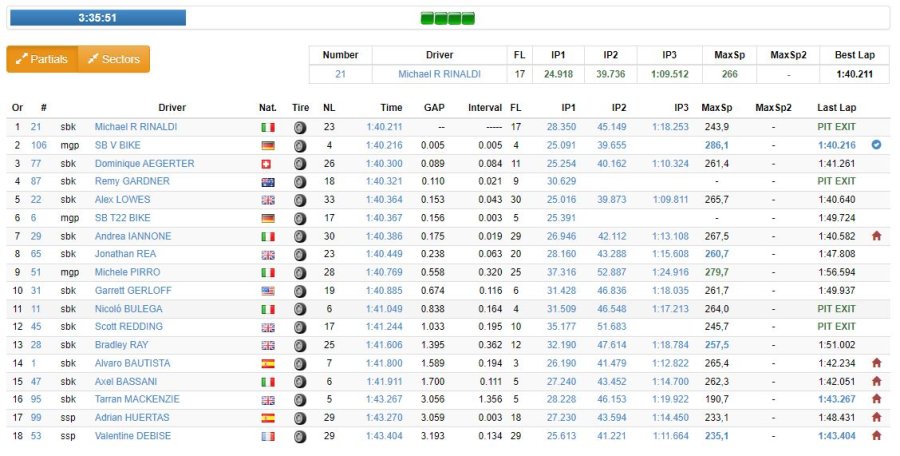Viewport: 900px width, 456px height.
Task: Click the USA flag beside Garrett GERLOFF
Action: tap(268, 291)
